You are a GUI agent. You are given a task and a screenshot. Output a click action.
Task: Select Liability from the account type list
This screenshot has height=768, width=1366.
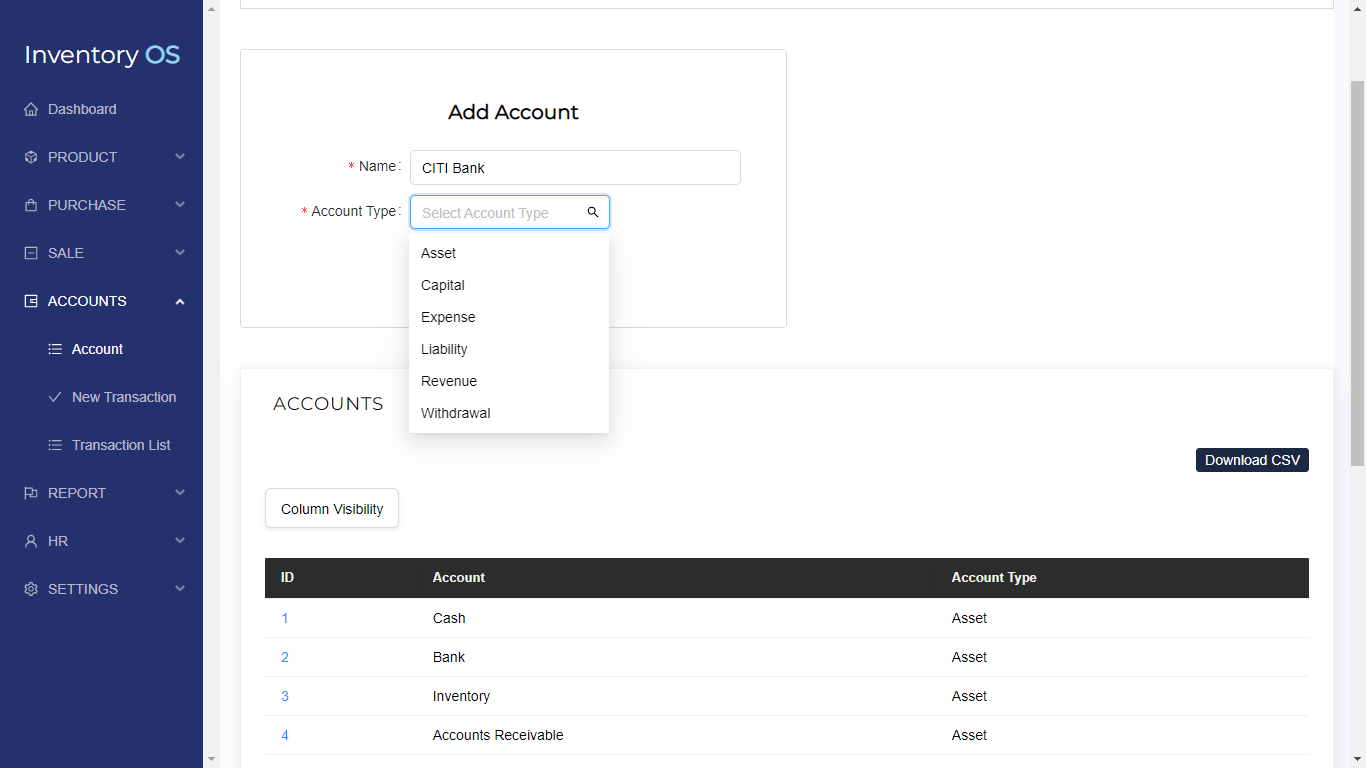point(444,349)
